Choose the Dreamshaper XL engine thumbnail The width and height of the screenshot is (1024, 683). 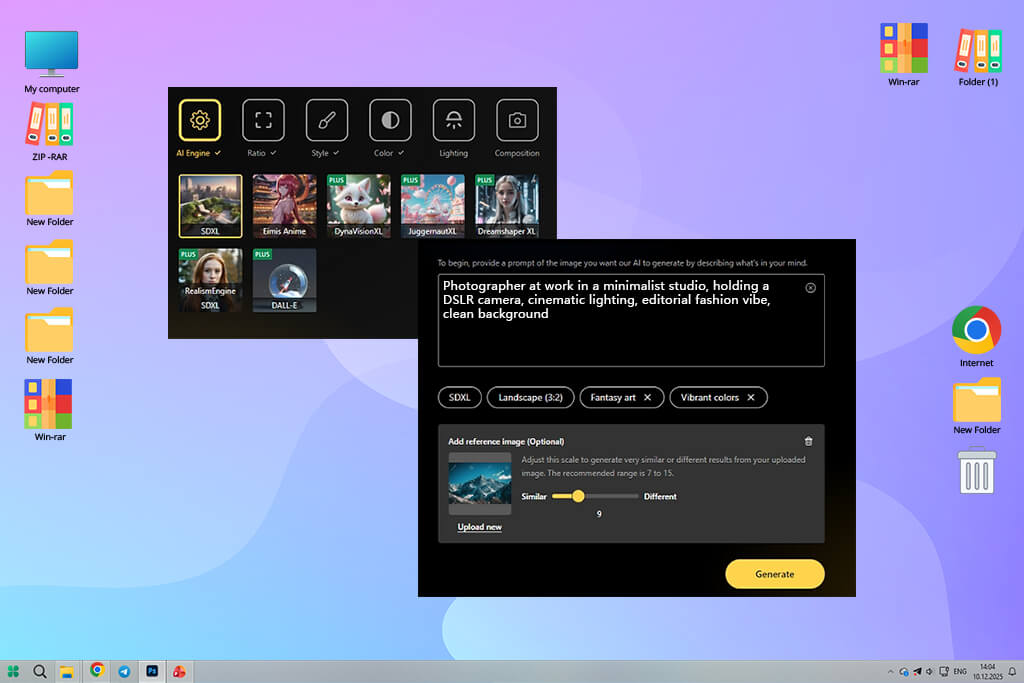(507, 206)
